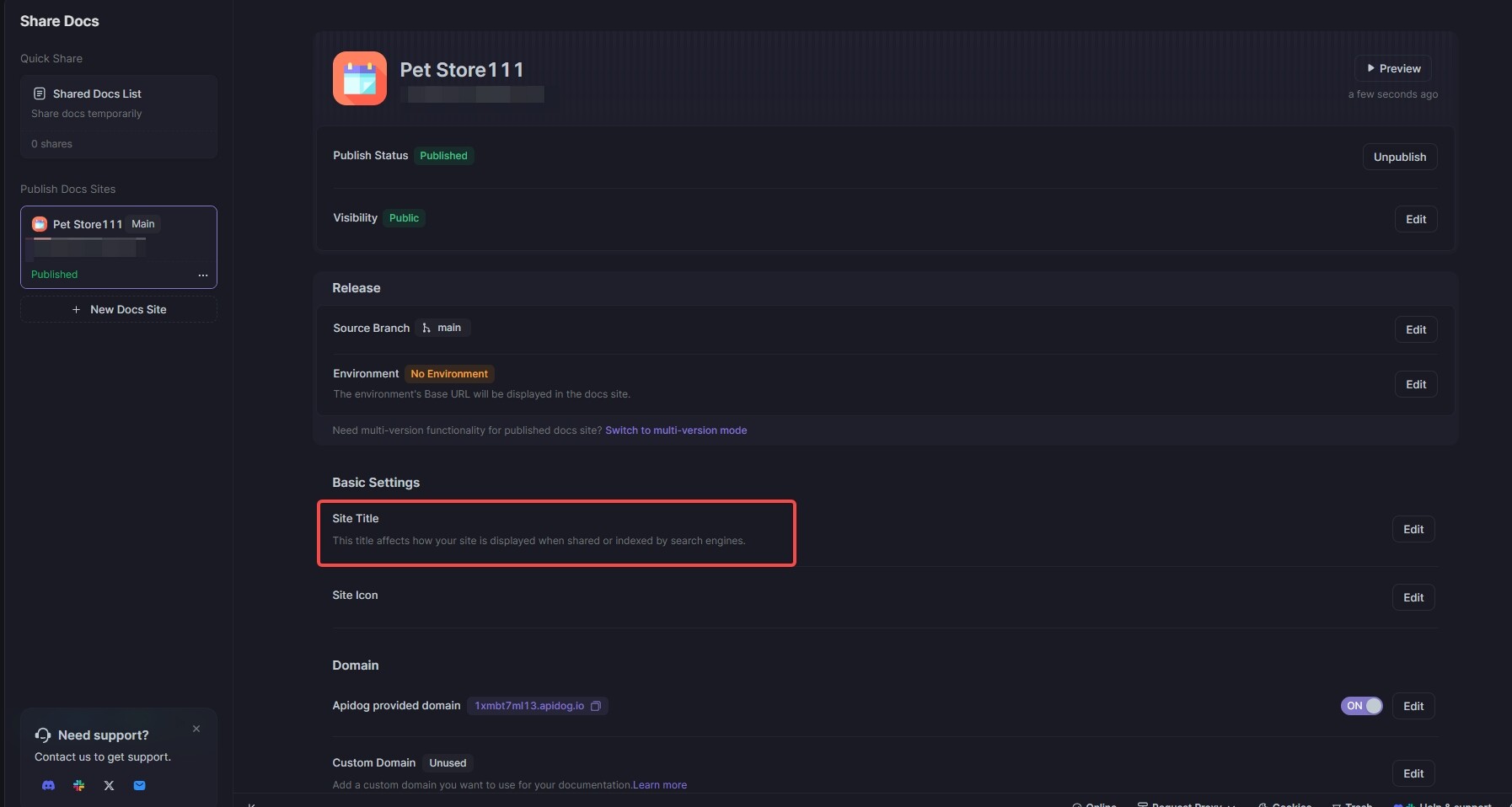Image resolution: width=1512 pixels, height=807 pixels.
Task: Turn off Apidog provided domain toggle
Action: click(1361, 706)
